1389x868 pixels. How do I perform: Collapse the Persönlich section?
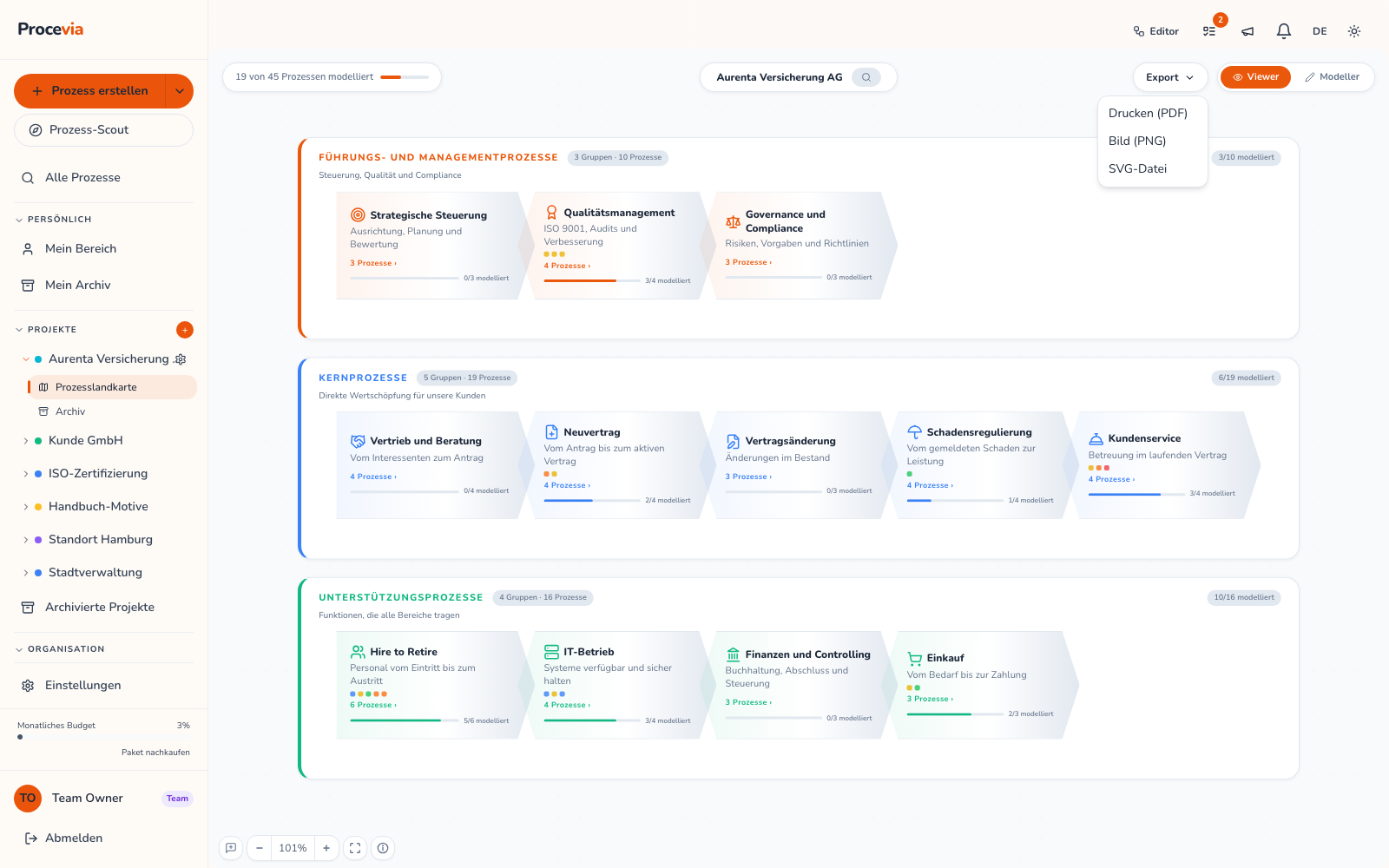19,220
